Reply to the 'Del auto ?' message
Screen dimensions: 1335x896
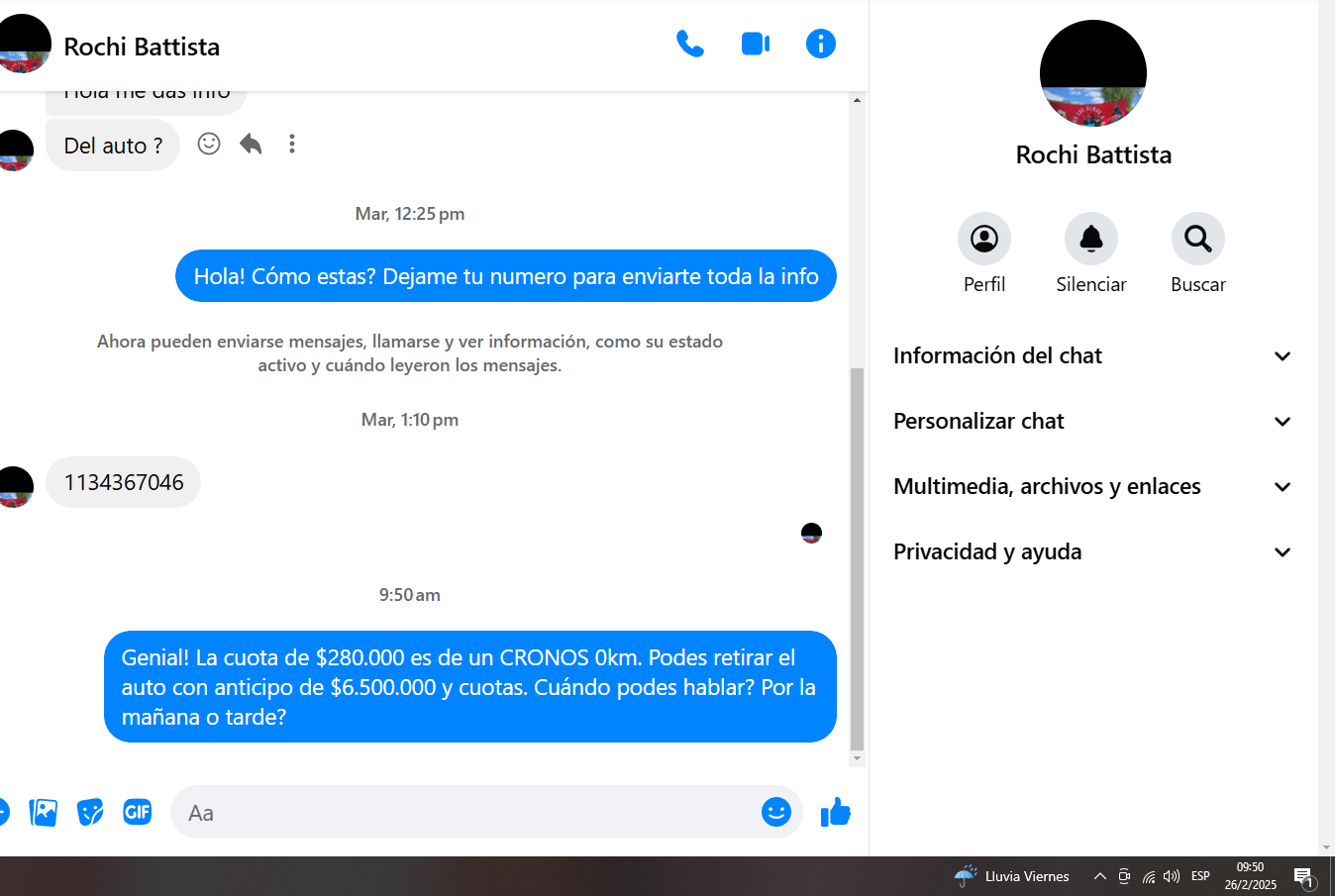pos(251,145)
